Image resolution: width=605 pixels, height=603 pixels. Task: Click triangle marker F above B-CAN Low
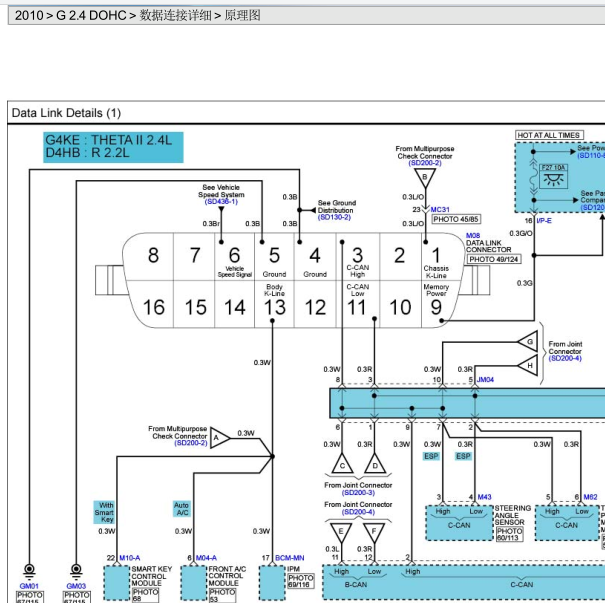(x=374, y=532)
